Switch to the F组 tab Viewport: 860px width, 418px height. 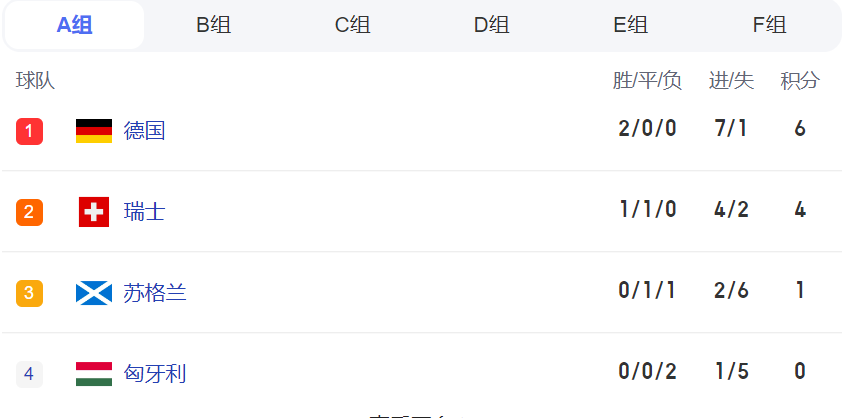tap(769, 25)
